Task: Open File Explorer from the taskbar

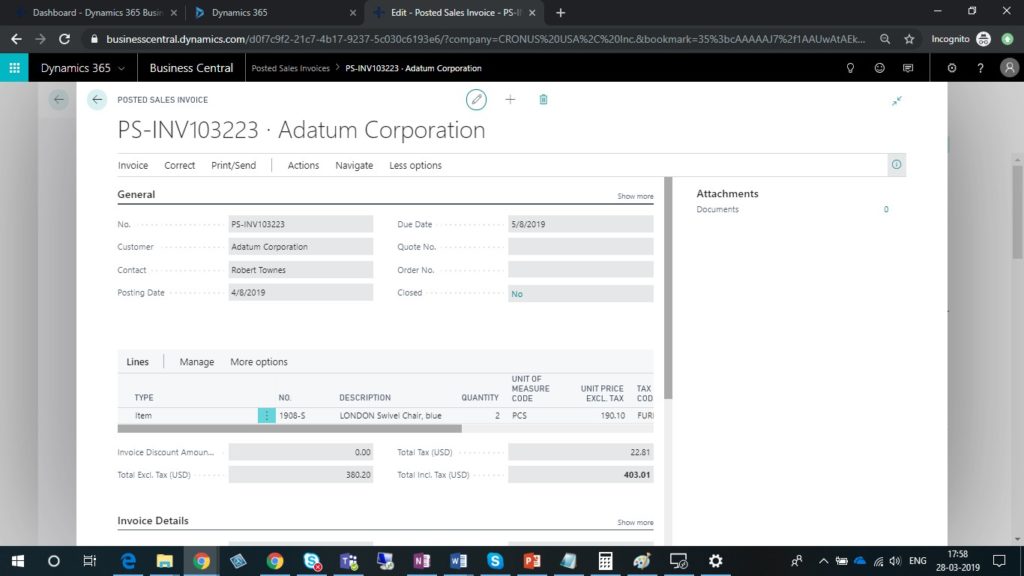Action: click(x=165, y=561)
